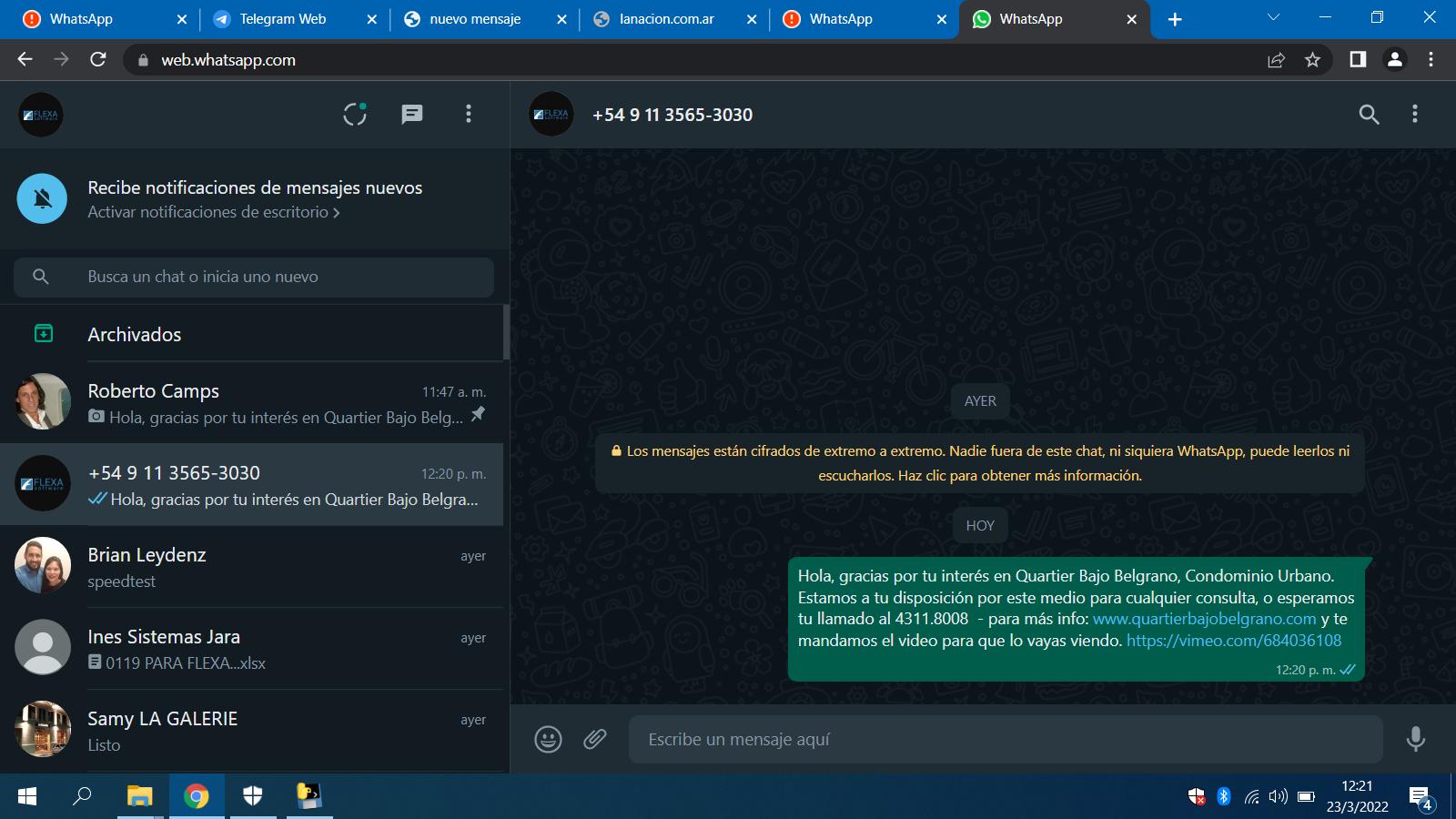1456x819 pixels.
Task: Click the lock icon in address bar
Action: click(142, 60)
